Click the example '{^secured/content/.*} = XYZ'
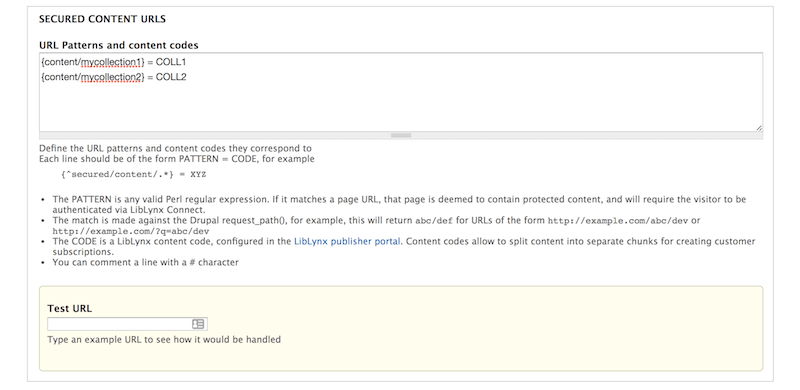This screenshot has height=390, width=800. tap(133, 175)
